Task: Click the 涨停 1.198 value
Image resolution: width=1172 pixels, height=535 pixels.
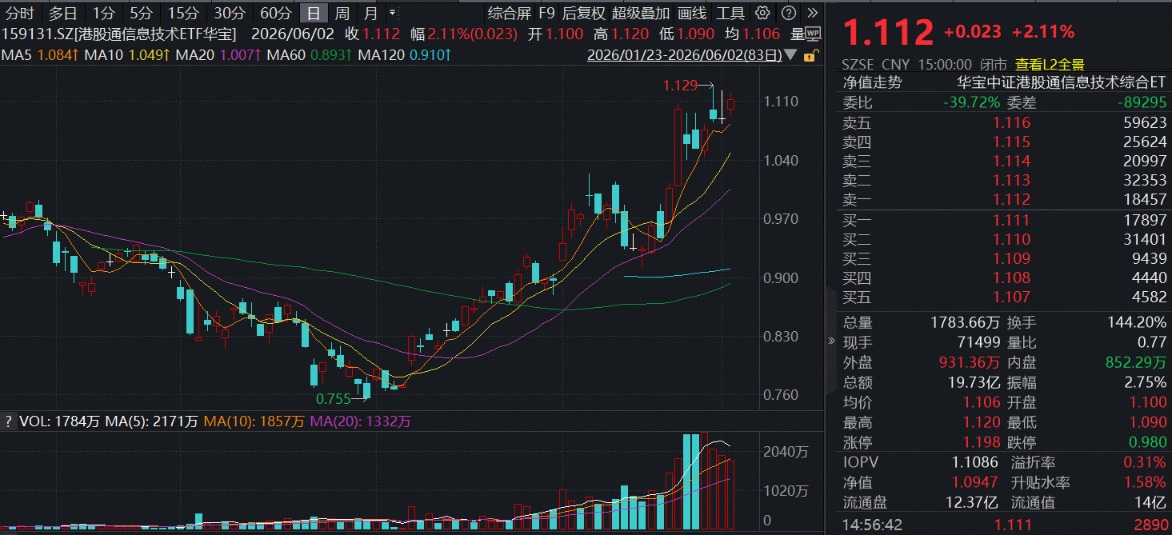Action: pyautogui.click(x=983, y=442)
